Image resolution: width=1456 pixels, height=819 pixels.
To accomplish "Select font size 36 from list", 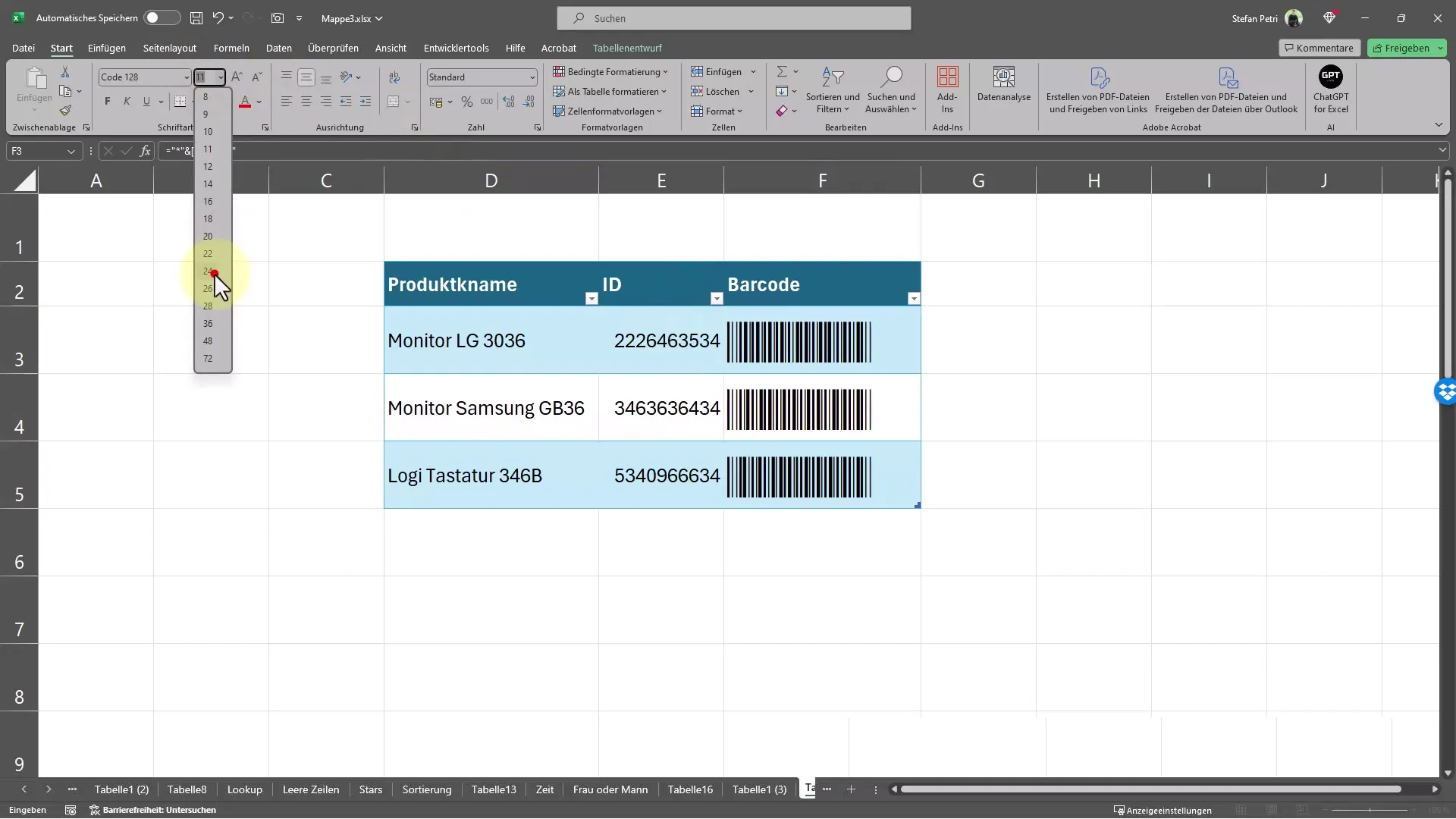I will pyautogui.click(x=207, y=323).
